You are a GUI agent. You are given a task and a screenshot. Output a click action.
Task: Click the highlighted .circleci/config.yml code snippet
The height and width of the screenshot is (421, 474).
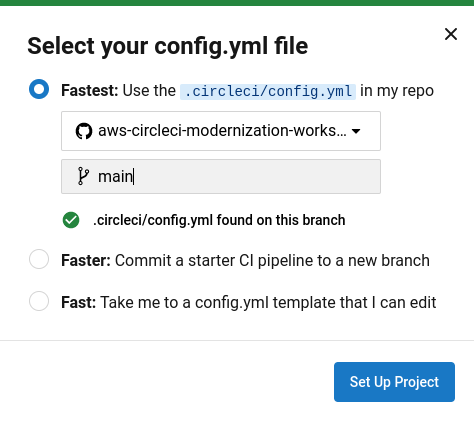(x=268, y=91)
